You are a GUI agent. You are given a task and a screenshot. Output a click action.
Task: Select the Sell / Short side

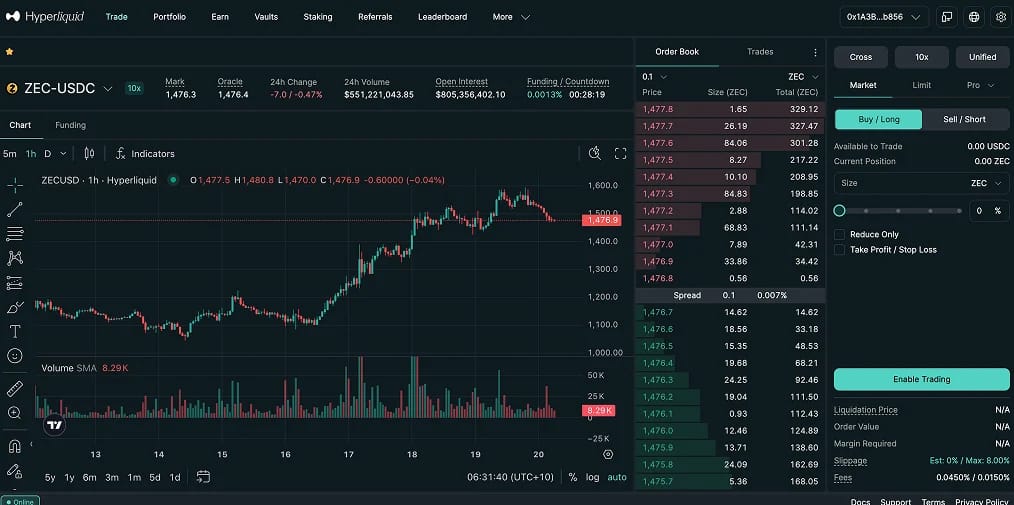(965, 119)
